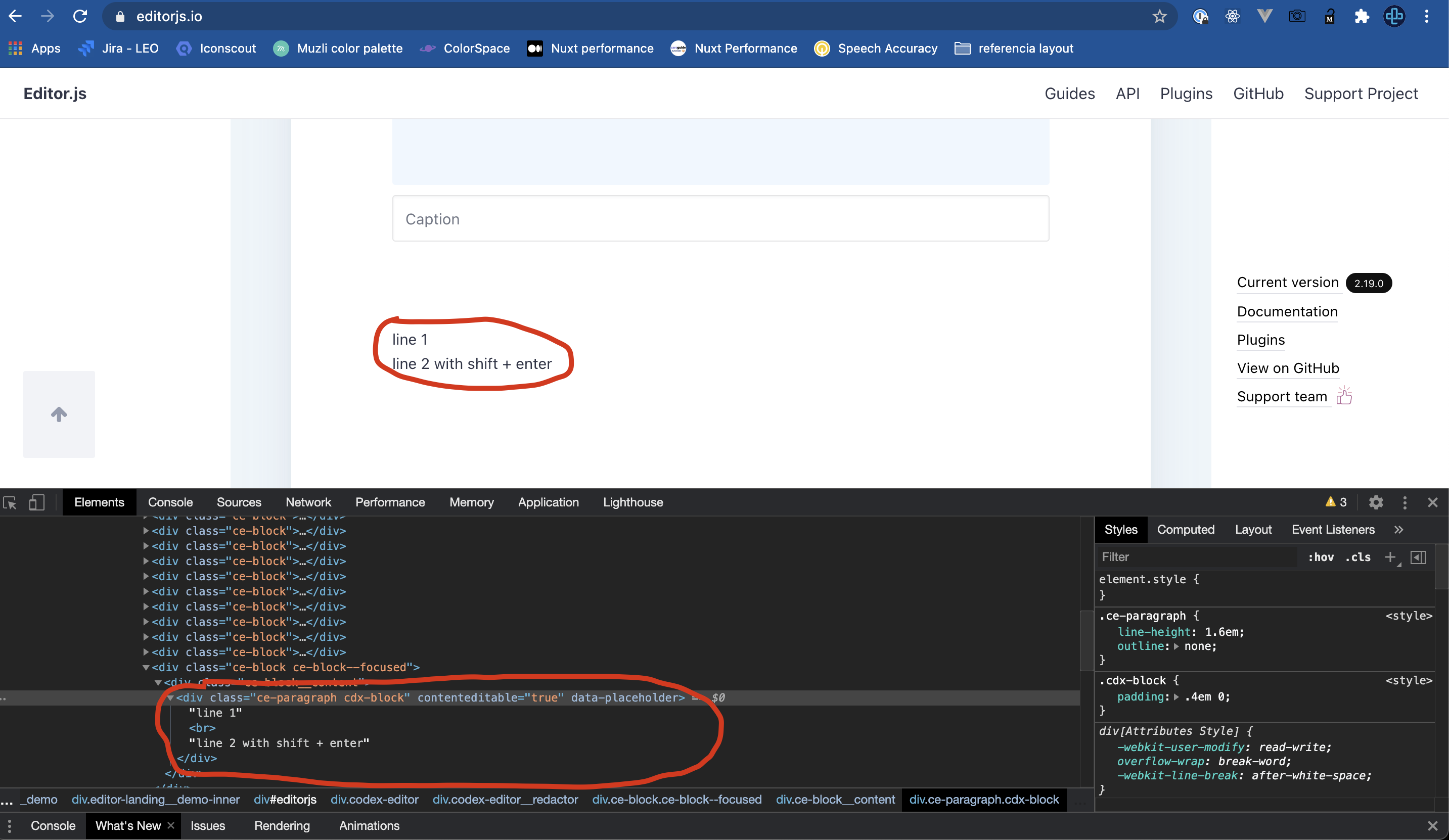Open the View on GitHub link
Screen dimensions: 1449x840
(1289, 368)
